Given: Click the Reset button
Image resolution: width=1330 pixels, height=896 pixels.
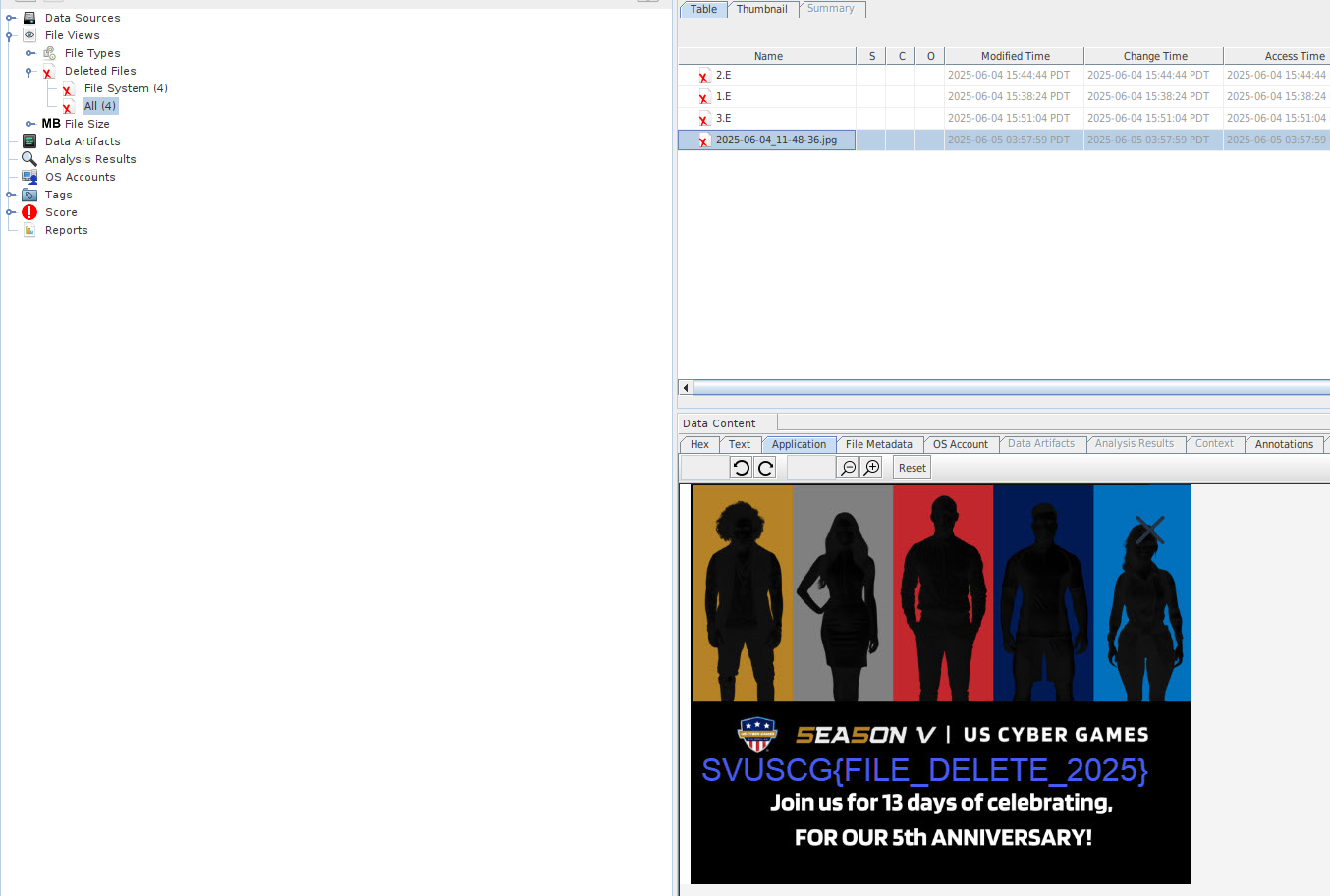Looking at the screenshot, I should 912,468.
